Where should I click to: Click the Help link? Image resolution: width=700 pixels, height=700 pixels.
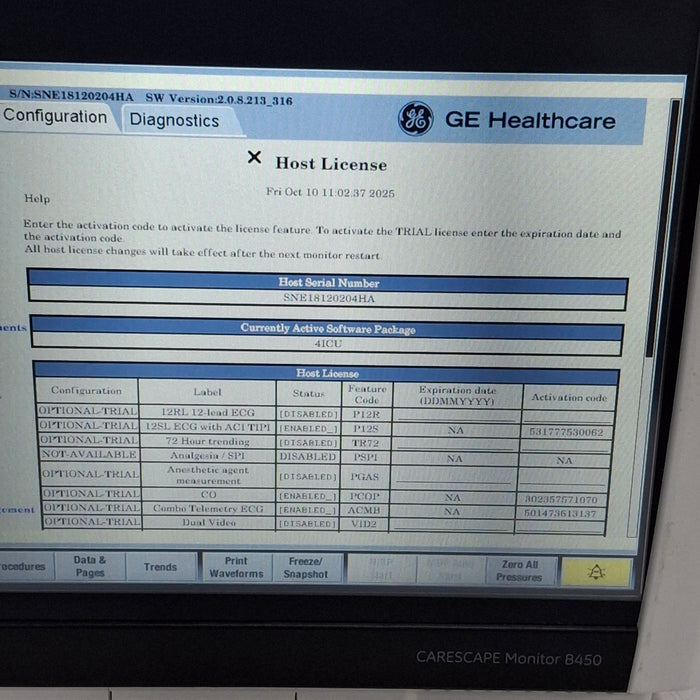[37, 198]
